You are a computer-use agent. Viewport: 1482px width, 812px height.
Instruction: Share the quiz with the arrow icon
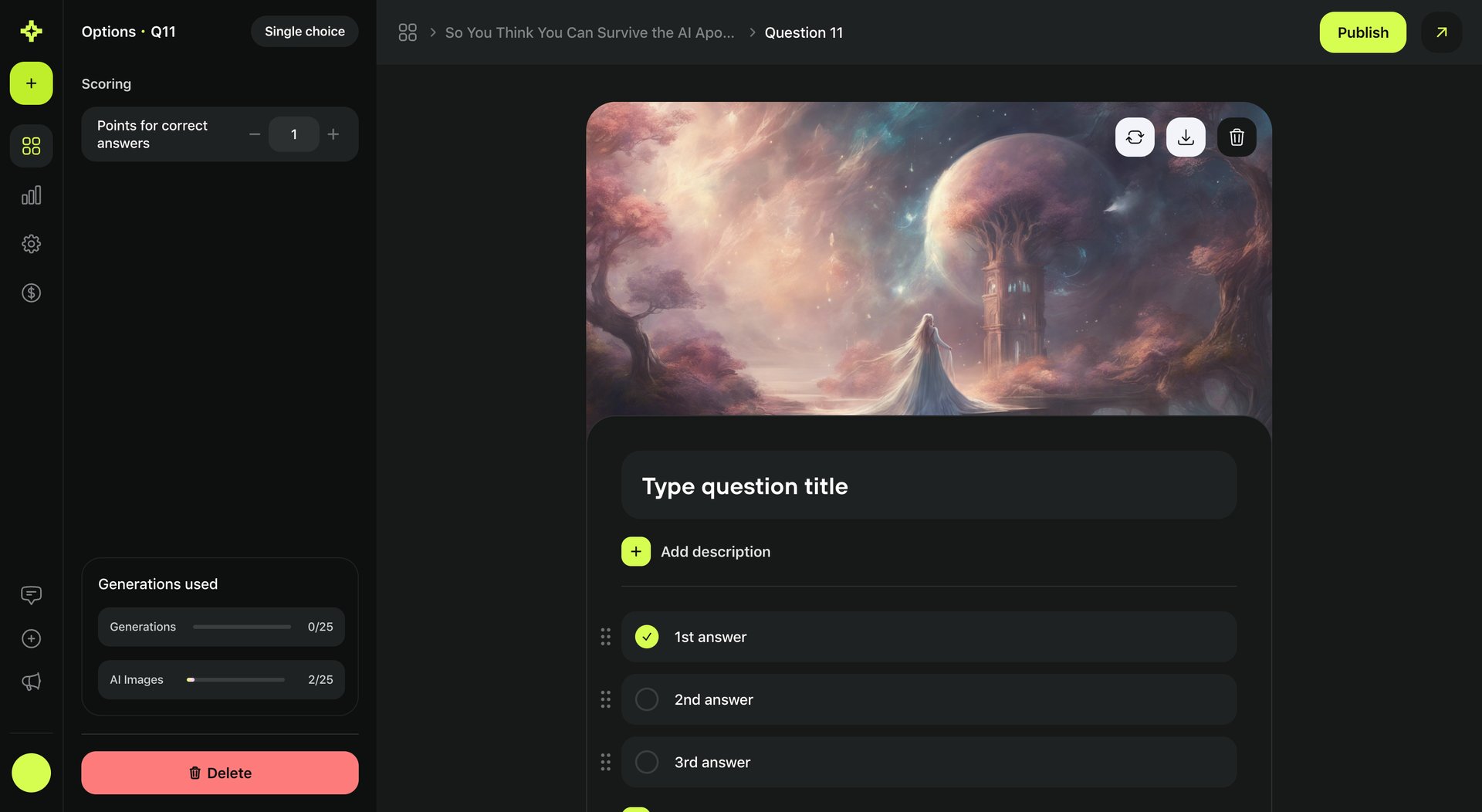(1441, 32)
